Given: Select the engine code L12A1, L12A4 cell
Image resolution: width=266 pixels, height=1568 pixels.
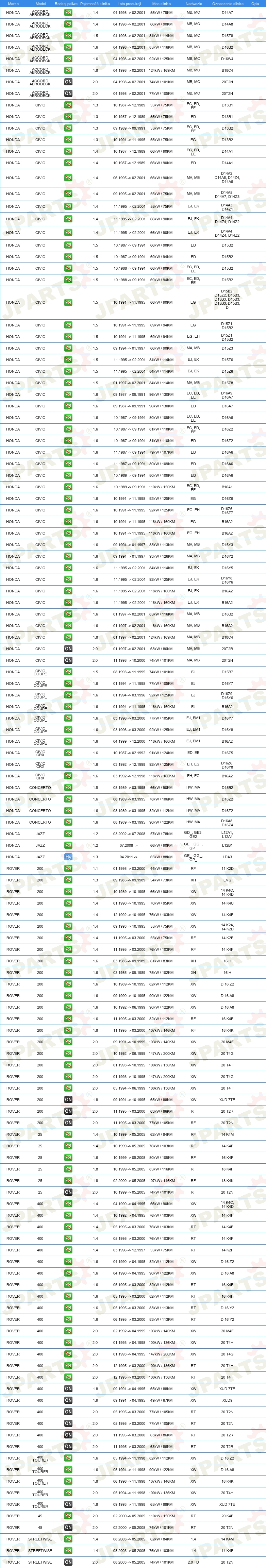Looking at the screenshot, I should 227,834.
